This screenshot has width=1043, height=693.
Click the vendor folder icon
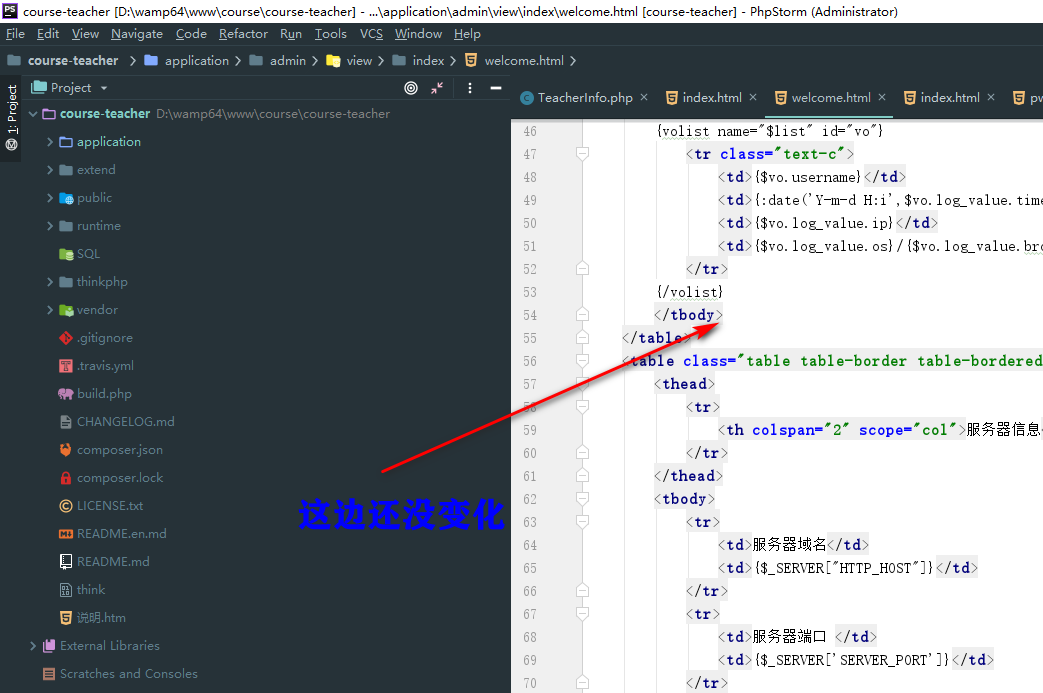pos(66,310)
